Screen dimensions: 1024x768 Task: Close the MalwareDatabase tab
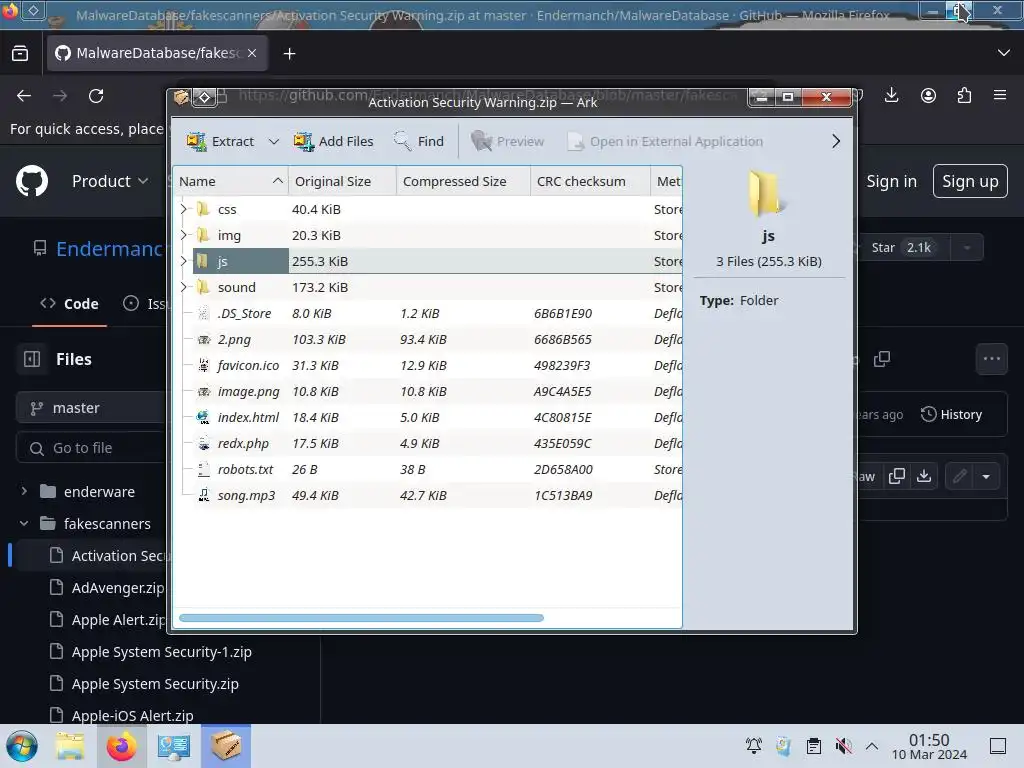coord(252,53)
